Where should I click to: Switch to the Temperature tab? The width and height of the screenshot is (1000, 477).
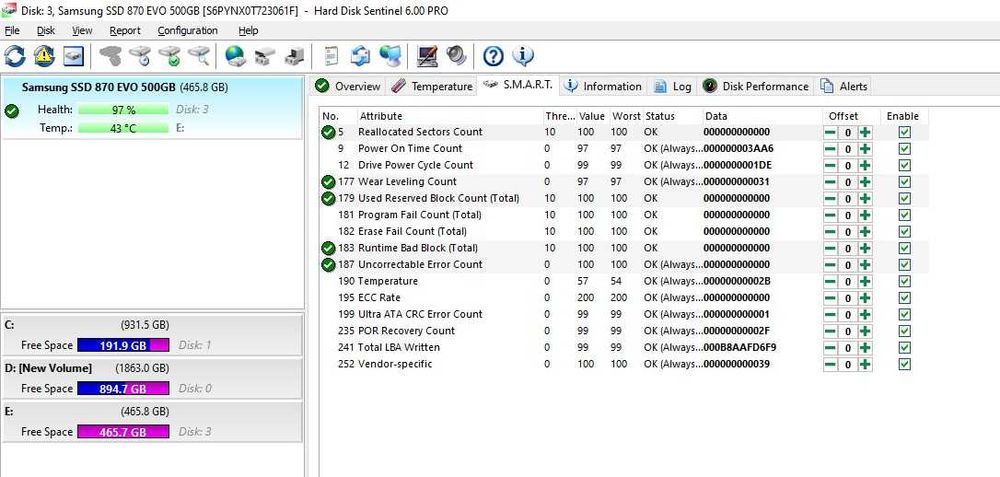tap(432, 86)
